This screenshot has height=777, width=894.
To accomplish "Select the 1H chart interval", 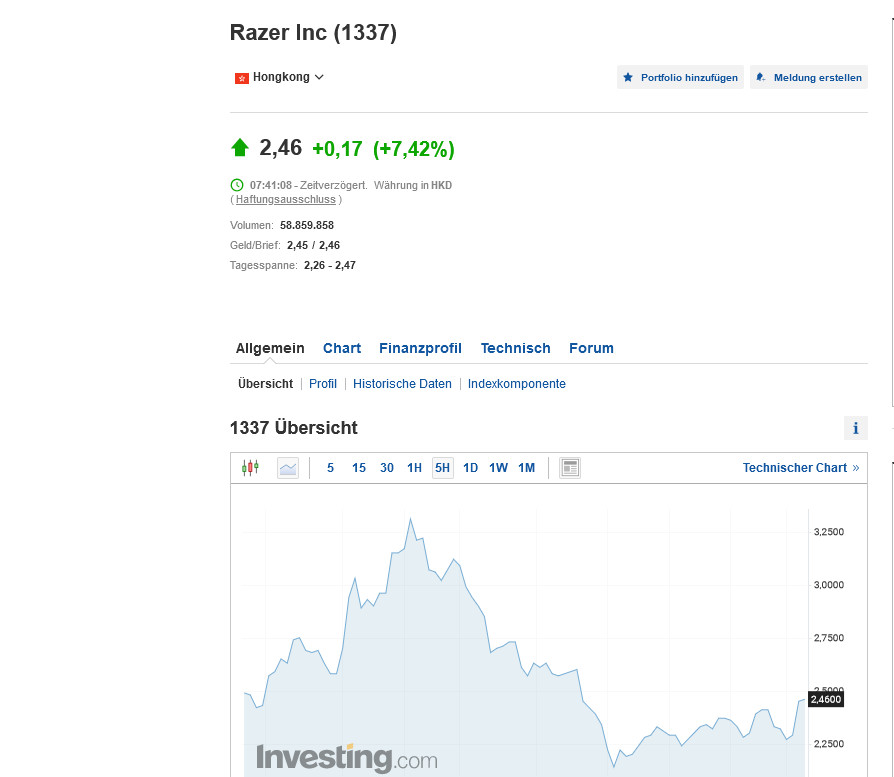I will 414,468.
